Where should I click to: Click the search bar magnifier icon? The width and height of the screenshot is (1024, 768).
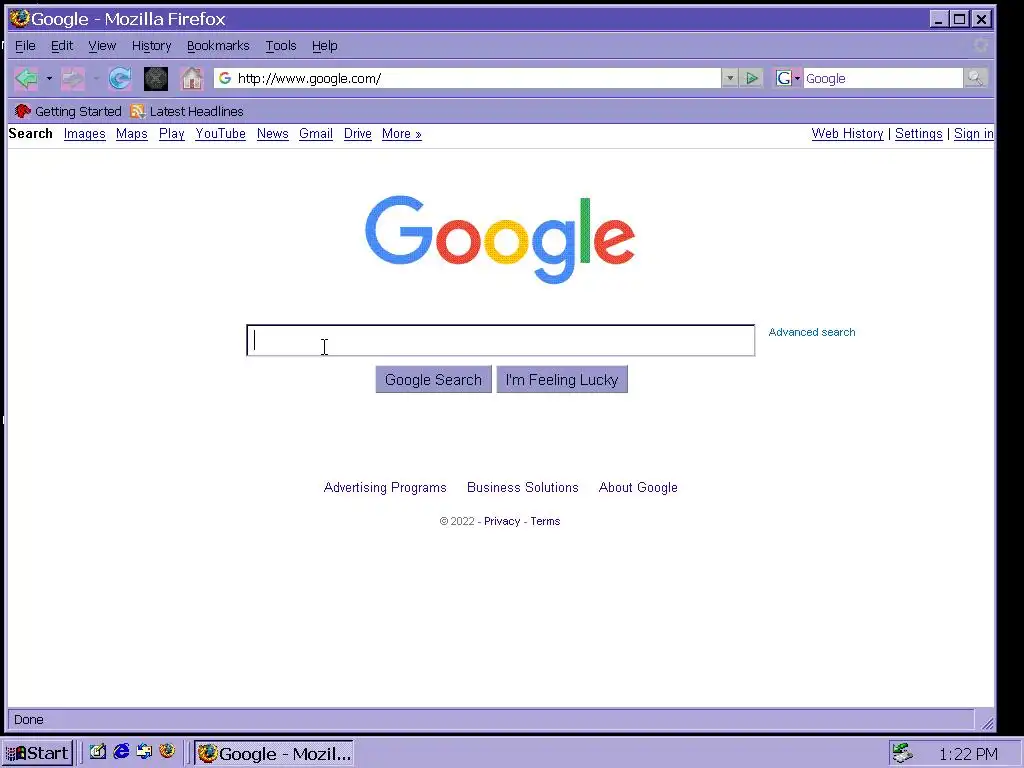pyautogui.click(x=975, y=78)
